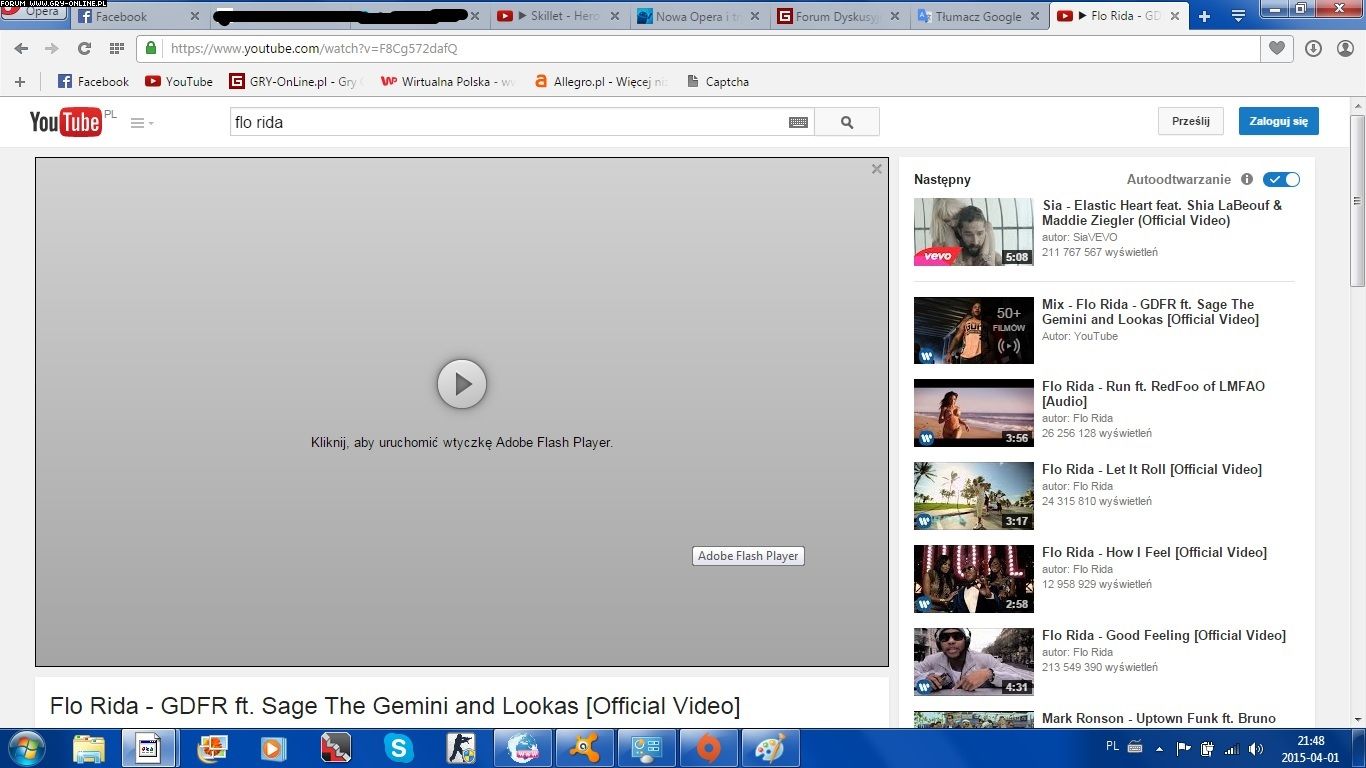Open Flo Rida Run ft. RedFoo thumbnail
Image resolution: width=1366 pixels, height=768 pixels.
tap(973, 413)
